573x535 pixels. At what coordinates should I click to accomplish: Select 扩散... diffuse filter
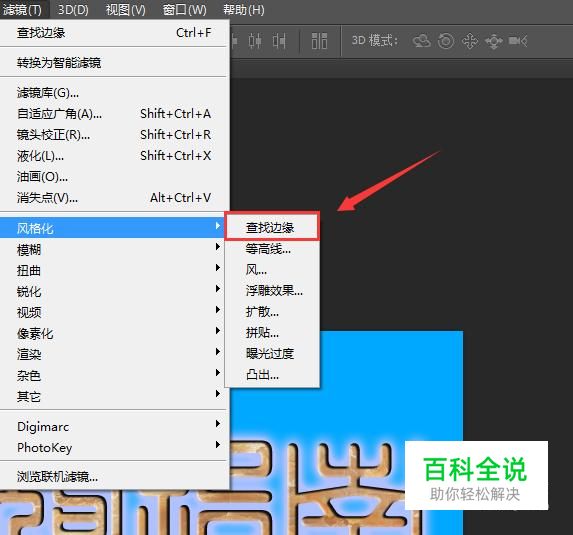[x=272, y=311]
